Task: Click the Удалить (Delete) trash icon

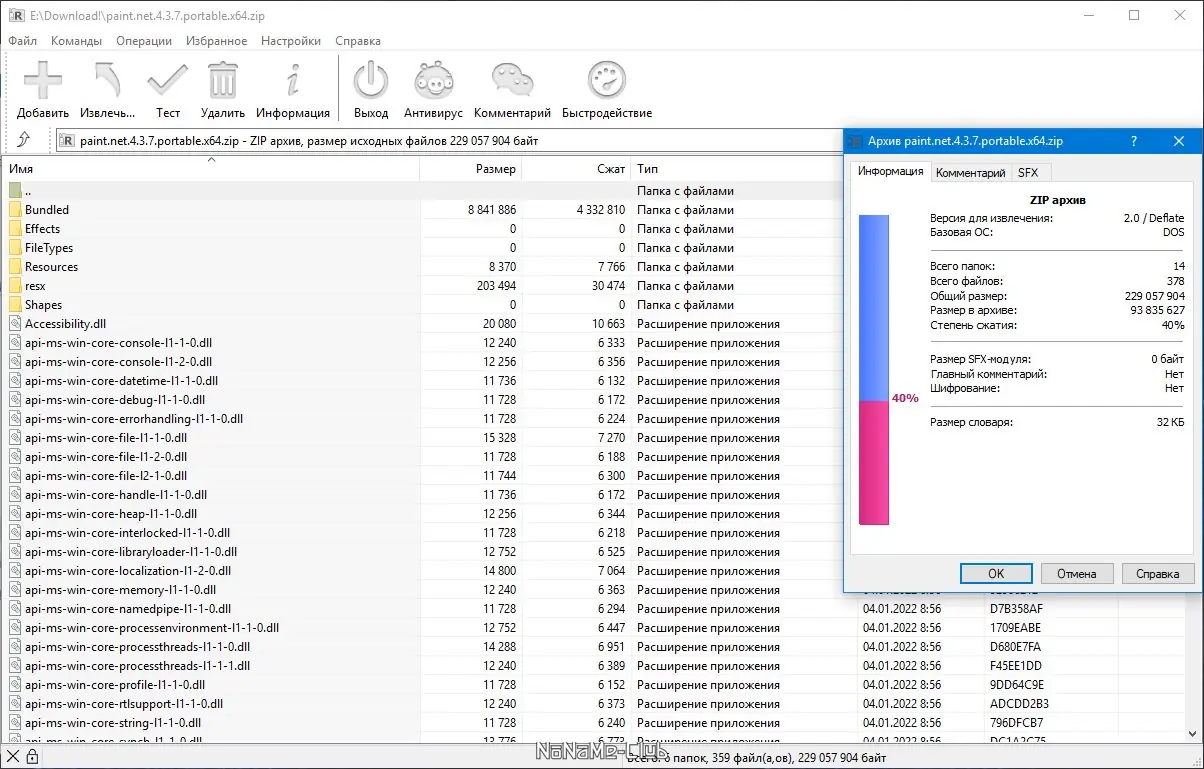Action: coord(222,85)
